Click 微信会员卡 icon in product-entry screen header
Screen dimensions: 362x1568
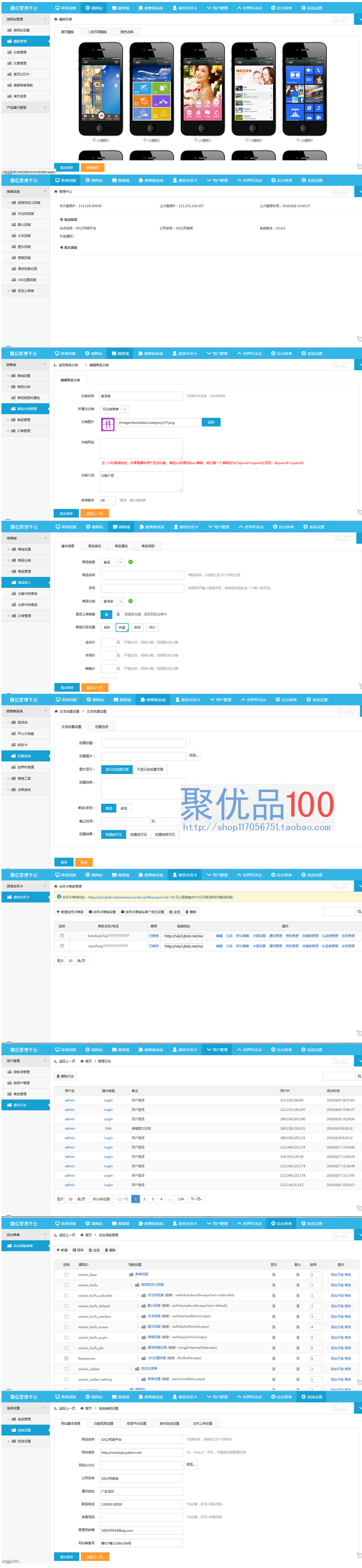click(x=176, y=527)
